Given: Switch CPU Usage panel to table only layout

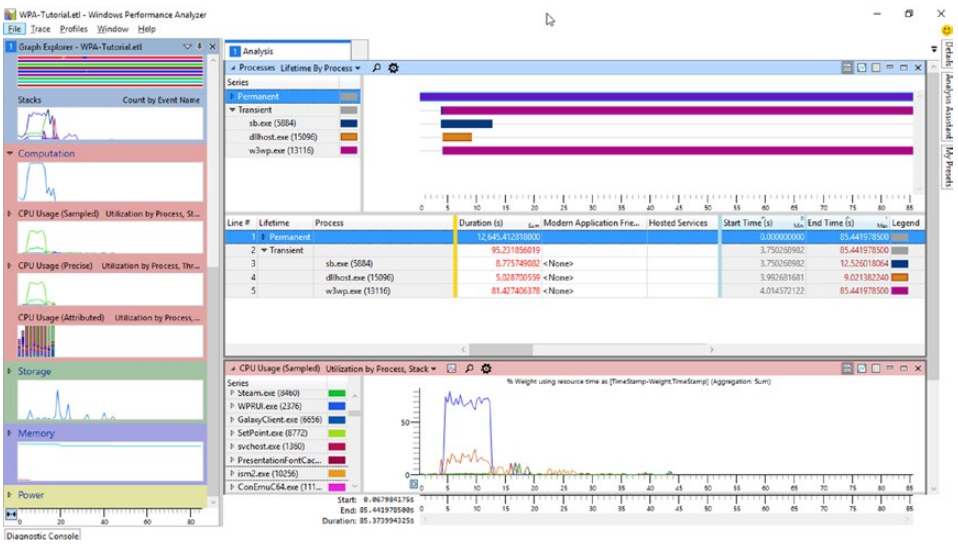Looking at the screenshot, I should click(x=876, y=368).
